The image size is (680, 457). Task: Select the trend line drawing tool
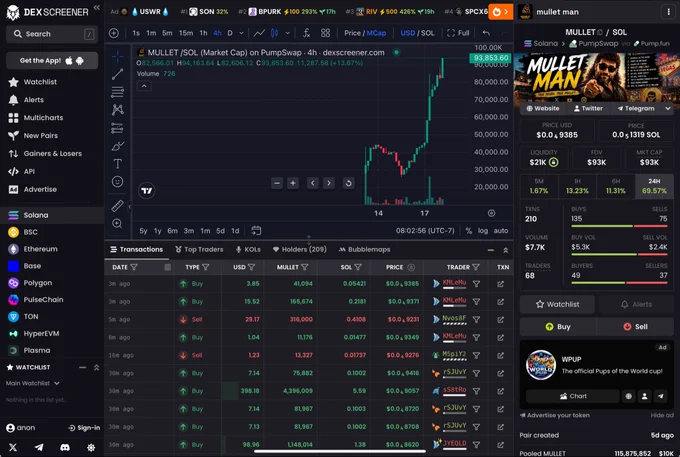click(118, 74)
